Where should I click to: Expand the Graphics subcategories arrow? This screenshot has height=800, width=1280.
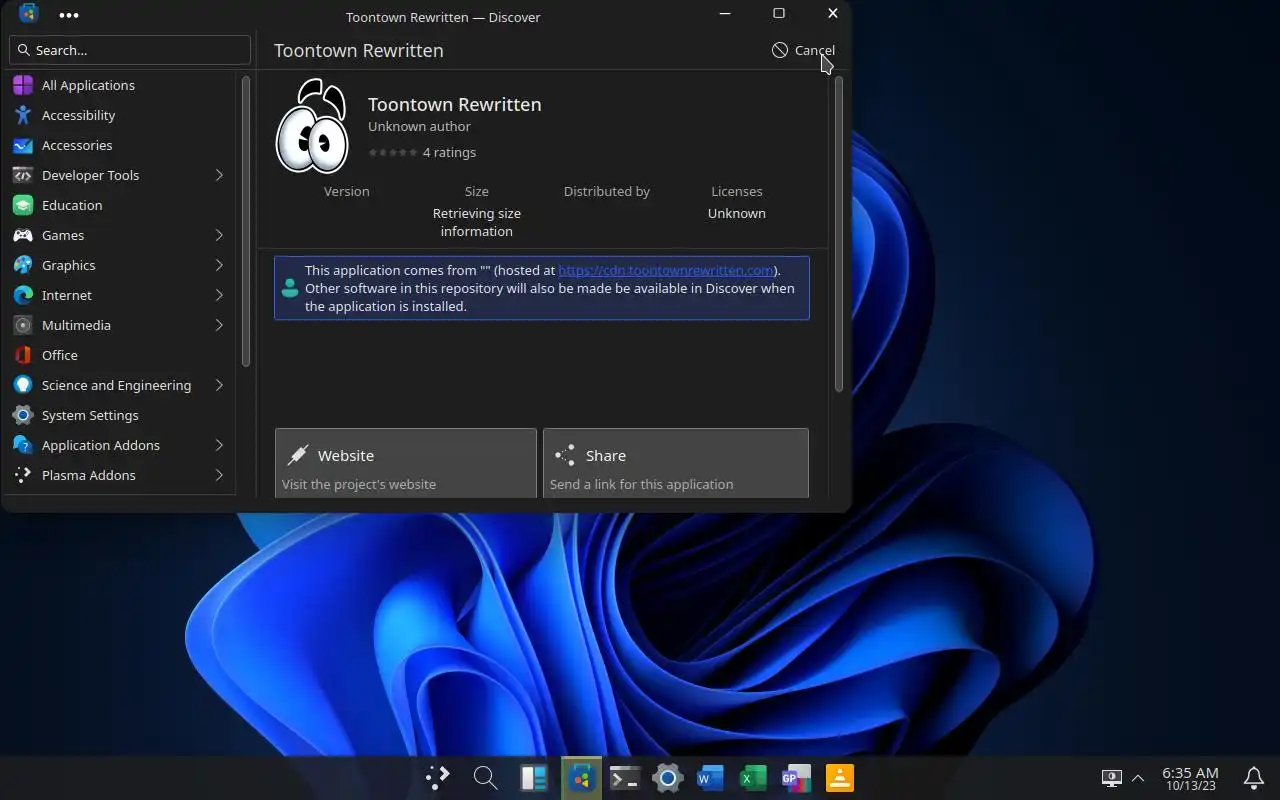219,265
